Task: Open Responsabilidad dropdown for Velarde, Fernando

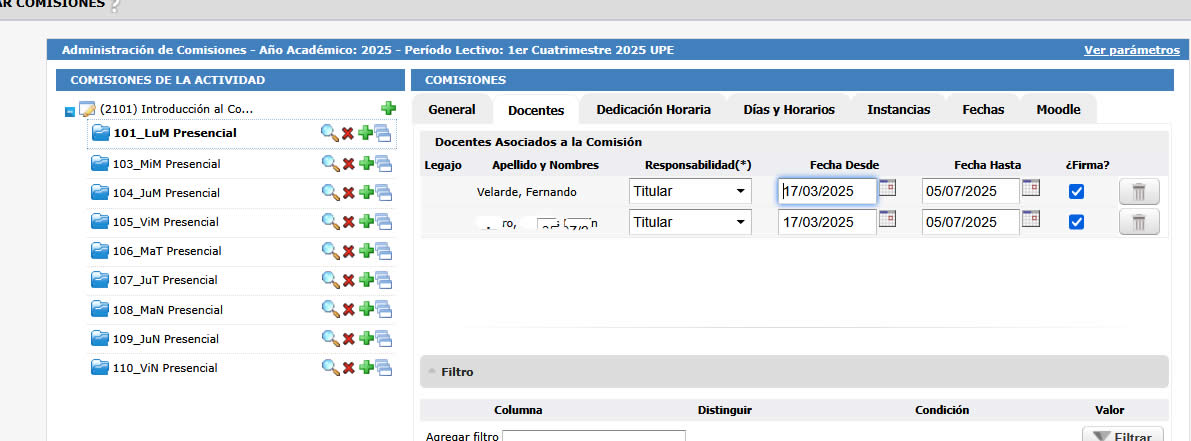Action: coord(690,192)
